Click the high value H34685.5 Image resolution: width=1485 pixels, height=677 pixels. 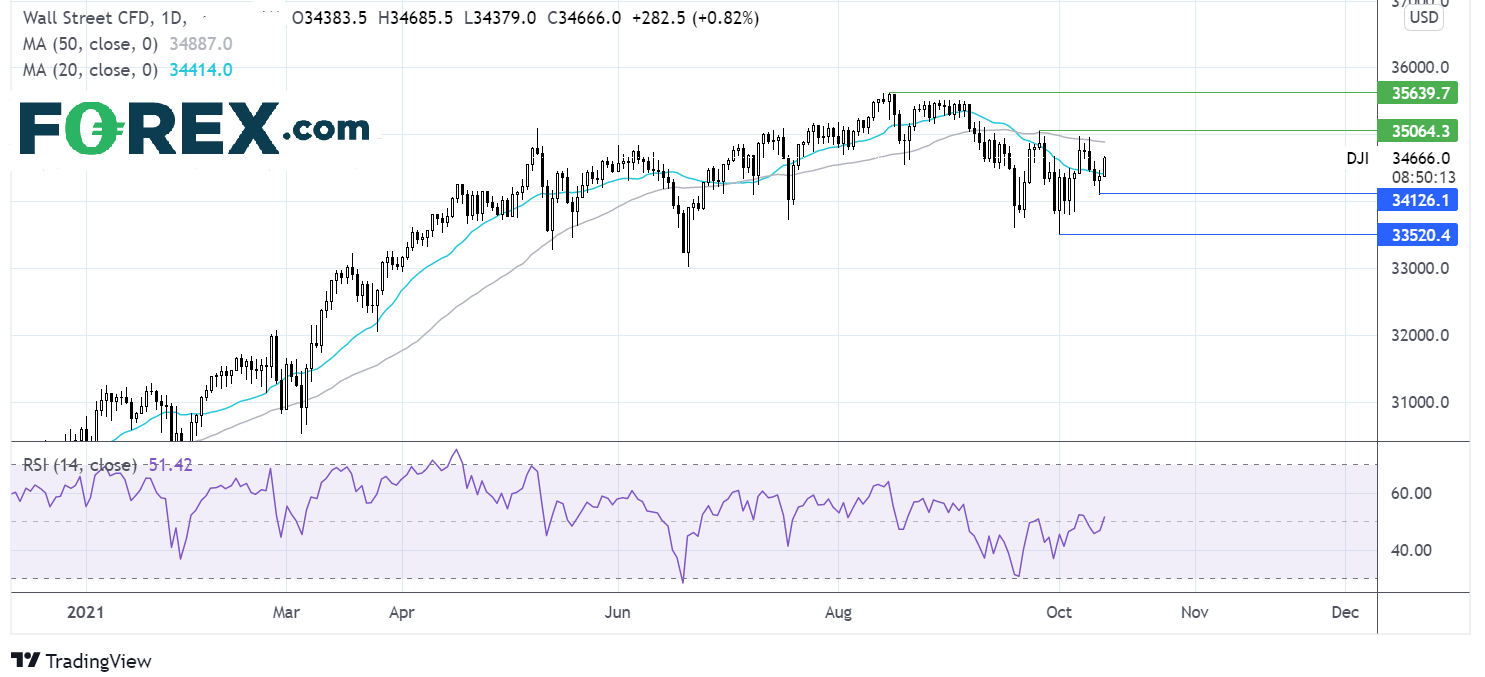coord(417,19)
